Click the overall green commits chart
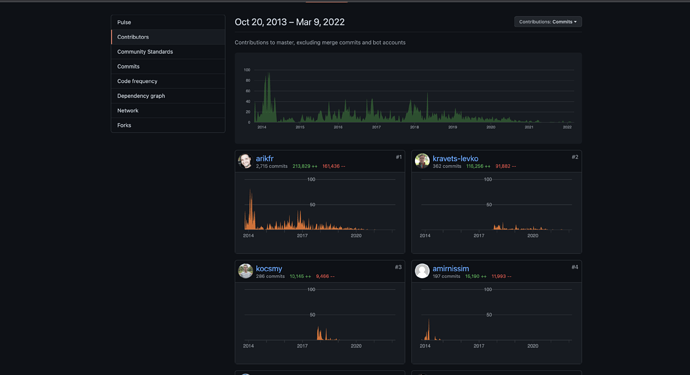The image size is (690, 375). pos(408,98)
